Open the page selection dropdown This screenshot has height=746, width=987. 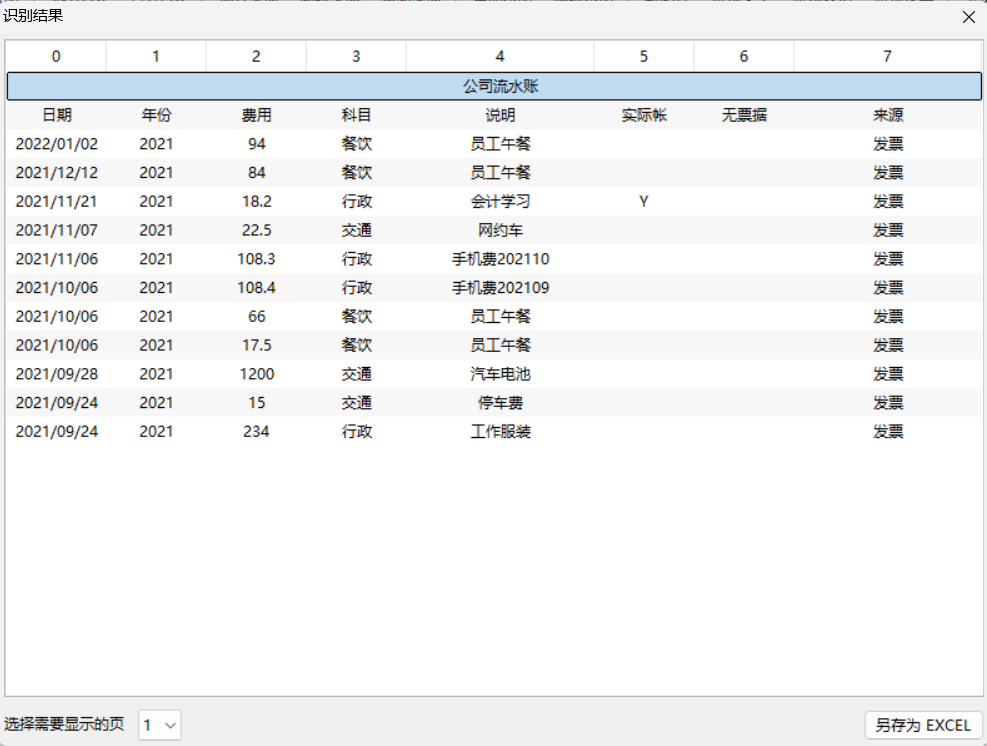point(160,725)
